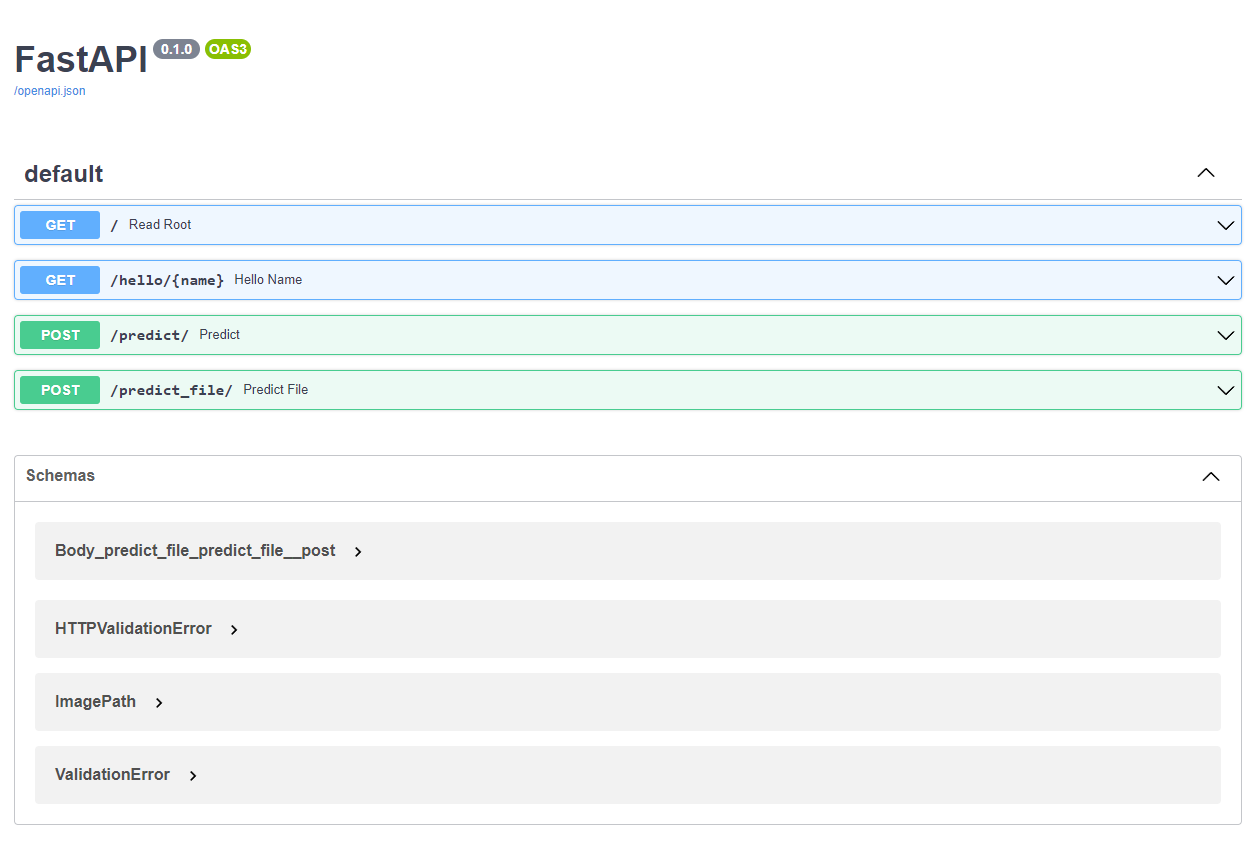The height and width of the screenshot is (849, 1256).
Task: Expand the ImagePath schema arrow
Action: click(159, 703)
